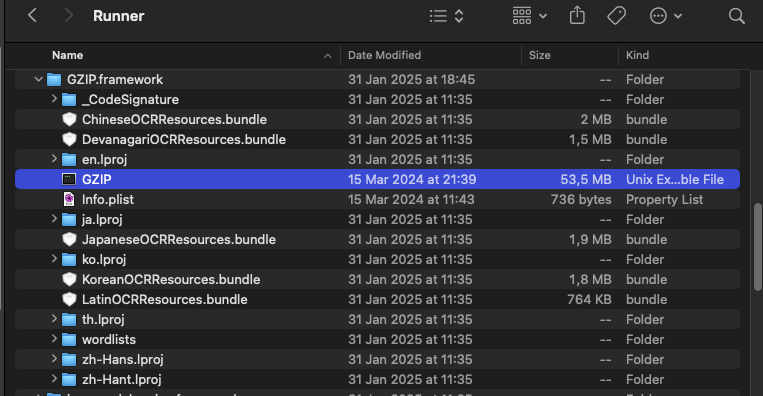This screenshot has width=763, height=396.
Task: Click the Share icon in toolbar
Action: pyautogui.click(x=577, y=16)
